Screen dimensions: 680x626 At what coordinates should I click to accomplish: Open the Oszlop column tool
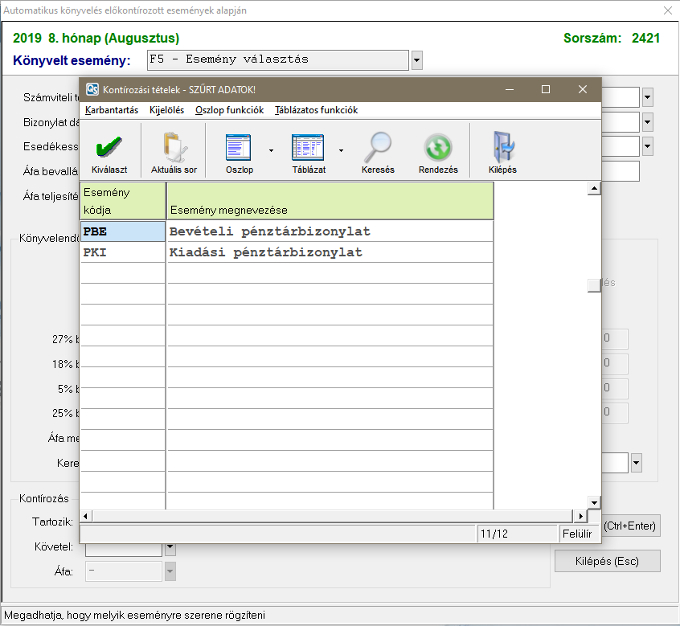point(239,148)
